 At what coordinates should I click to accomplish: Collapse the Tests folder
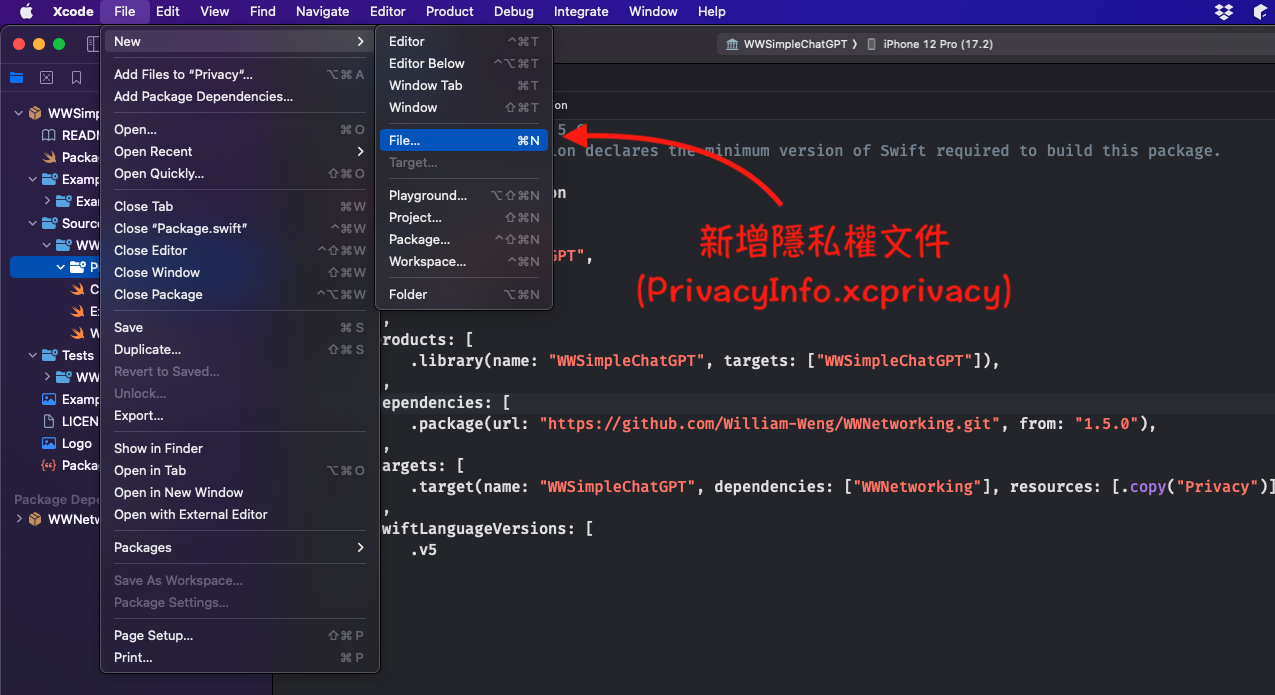(x=33, y=355)
